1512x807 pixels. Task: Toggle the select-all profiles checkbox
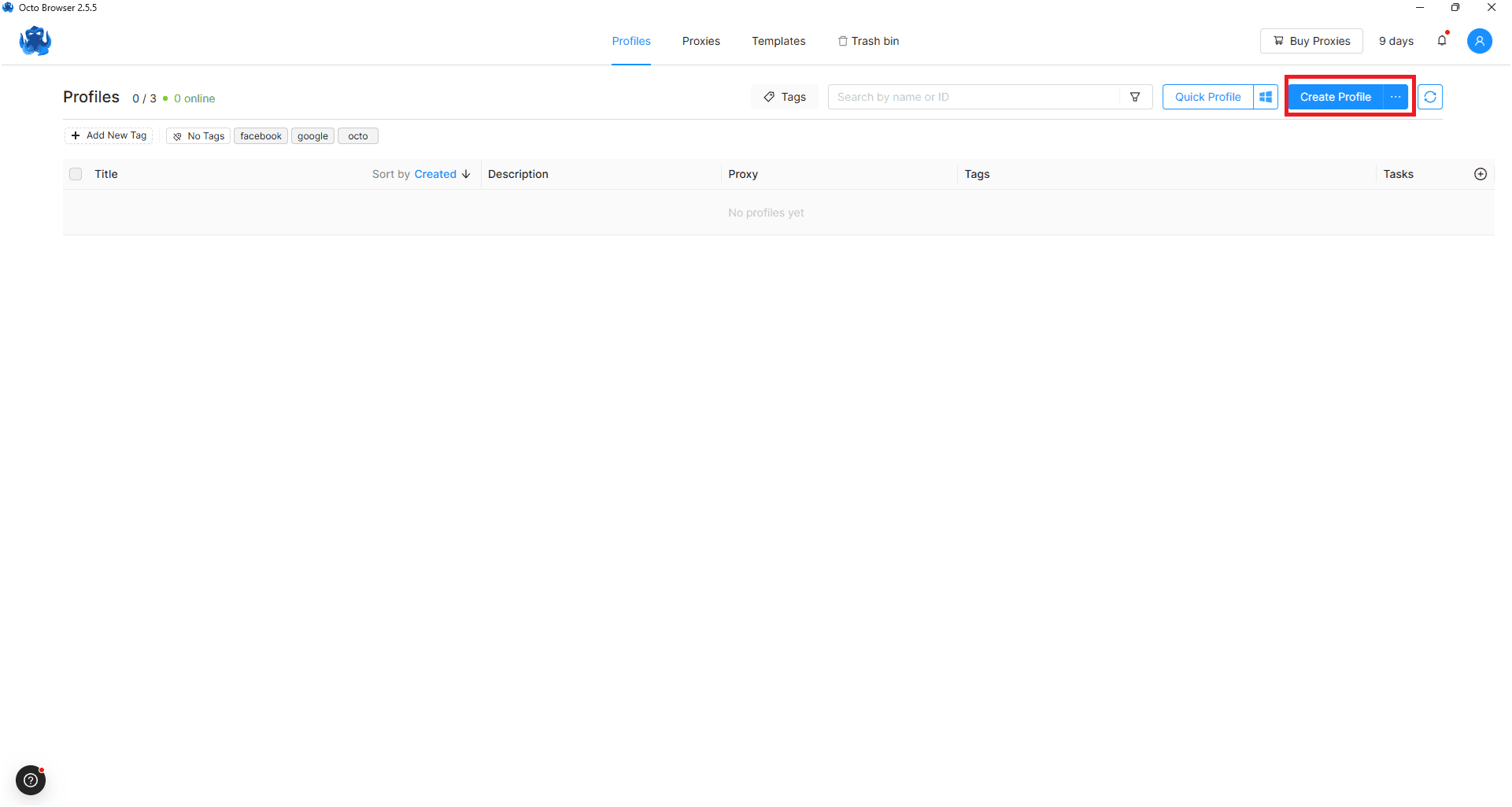[x=76, y=174]
